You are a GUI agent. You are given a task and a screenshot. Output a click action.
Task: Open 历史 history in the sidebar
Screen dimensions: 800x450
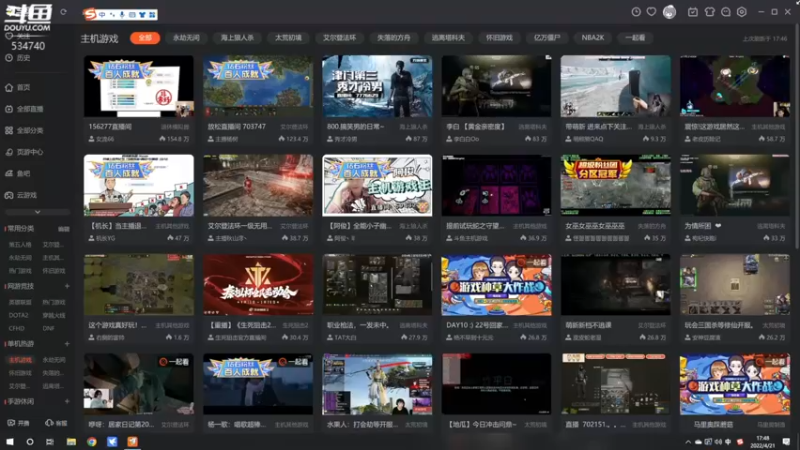(18, 58)
